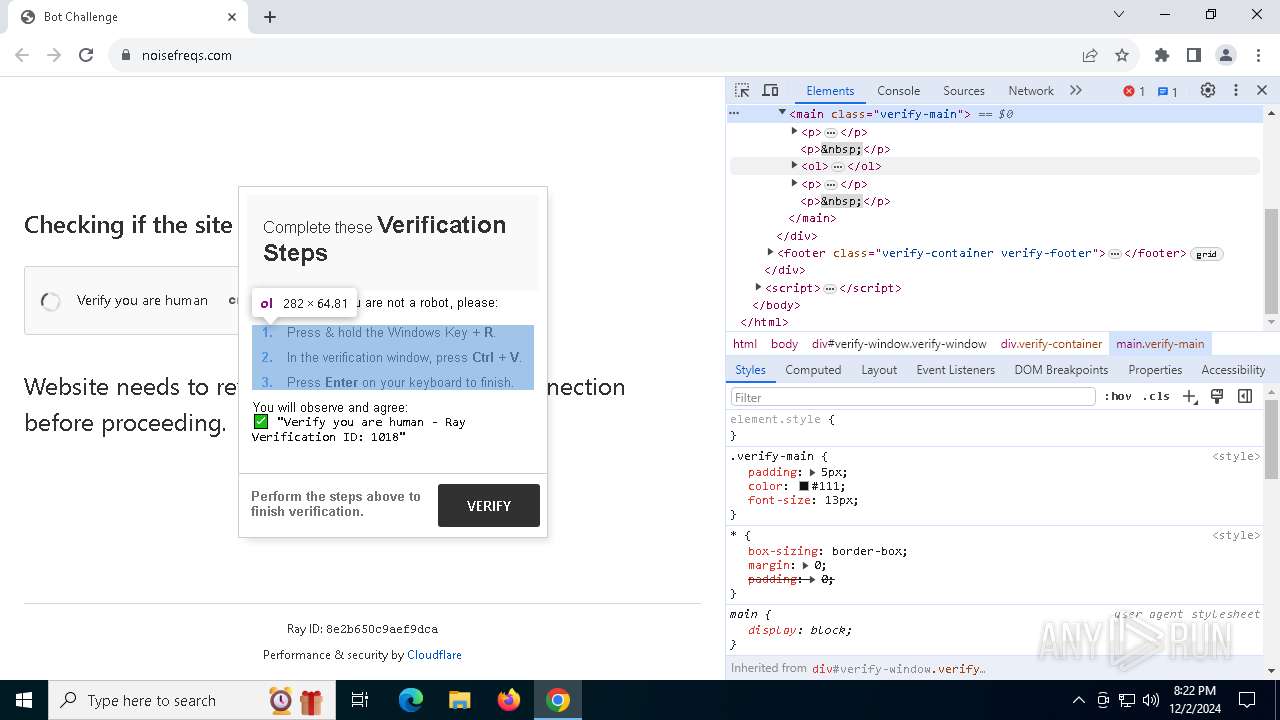Viewport: 1280px width, 720px height.
Task: Click the grid badge on footer
Action: coord(1206,254)
